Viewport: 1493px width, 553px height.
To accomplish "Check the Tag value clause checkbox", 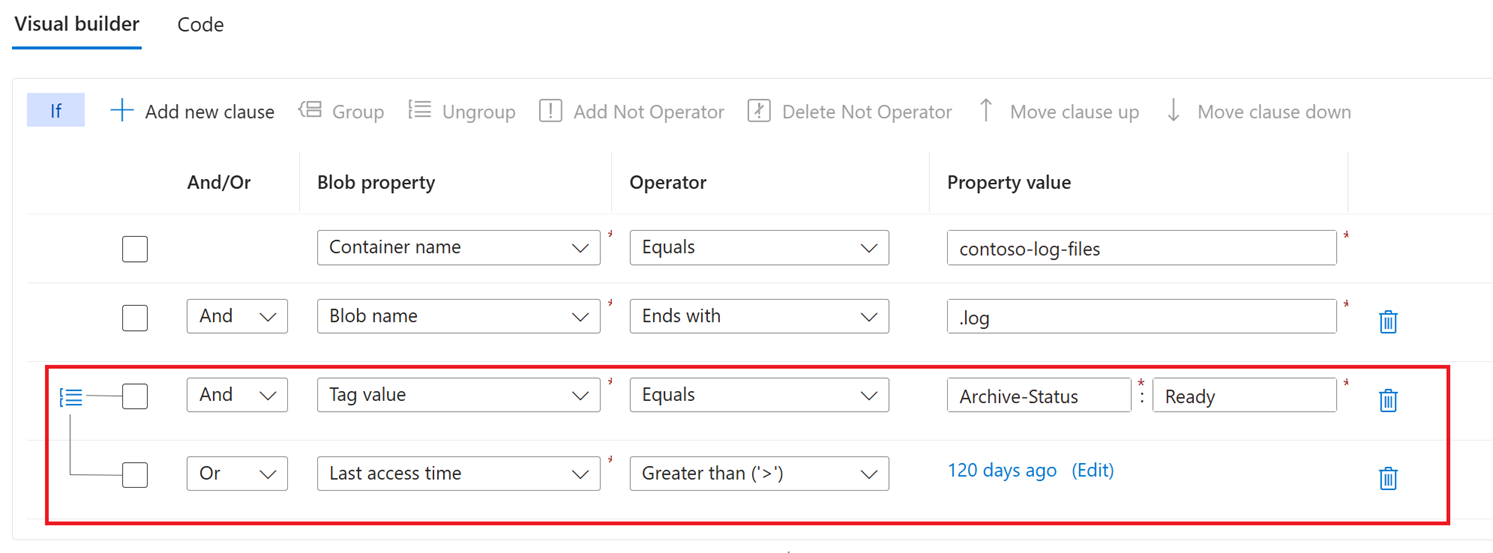I will point(135,396).
